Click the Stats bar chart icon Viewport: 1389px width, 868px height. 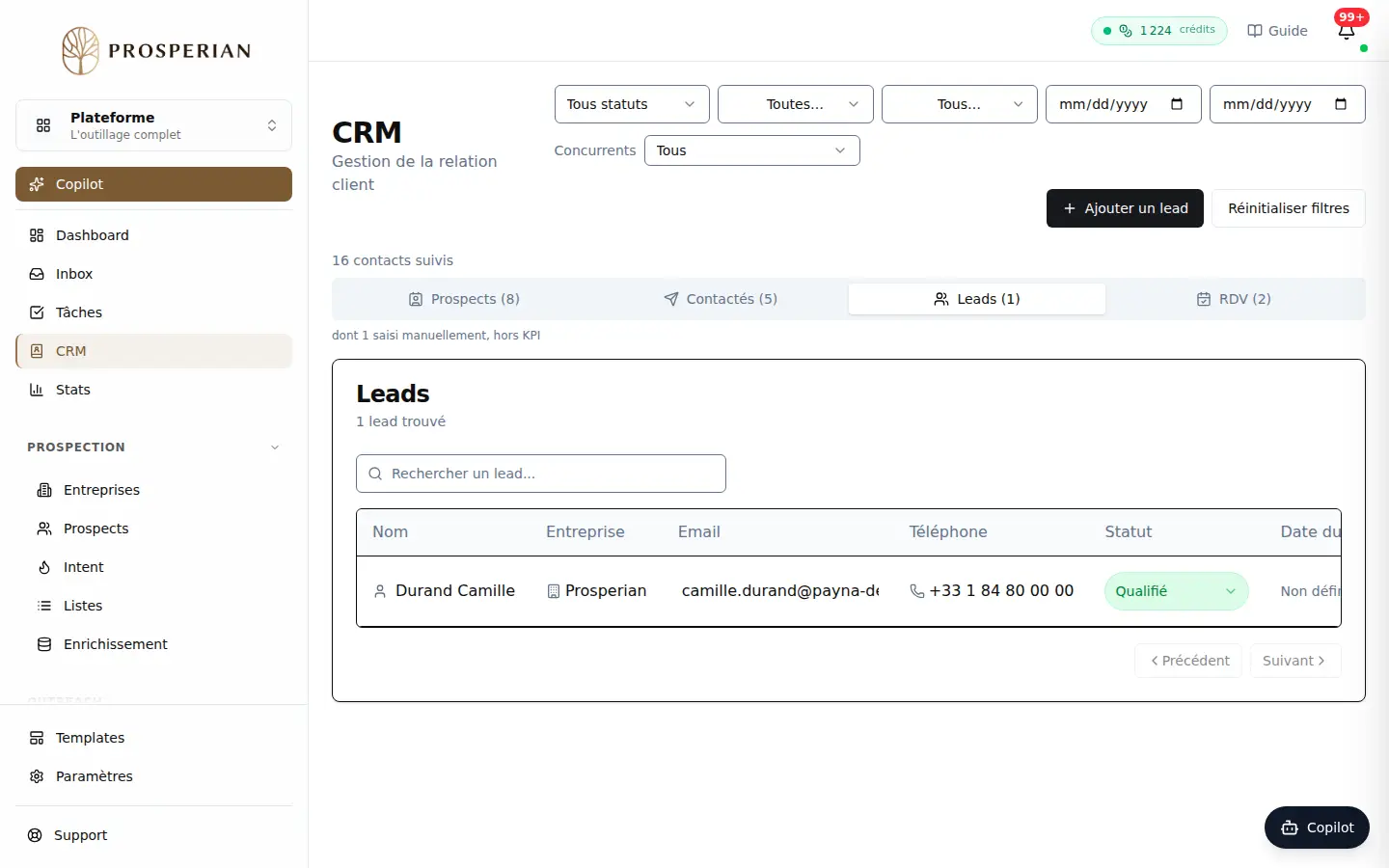[x=37, y=390]
